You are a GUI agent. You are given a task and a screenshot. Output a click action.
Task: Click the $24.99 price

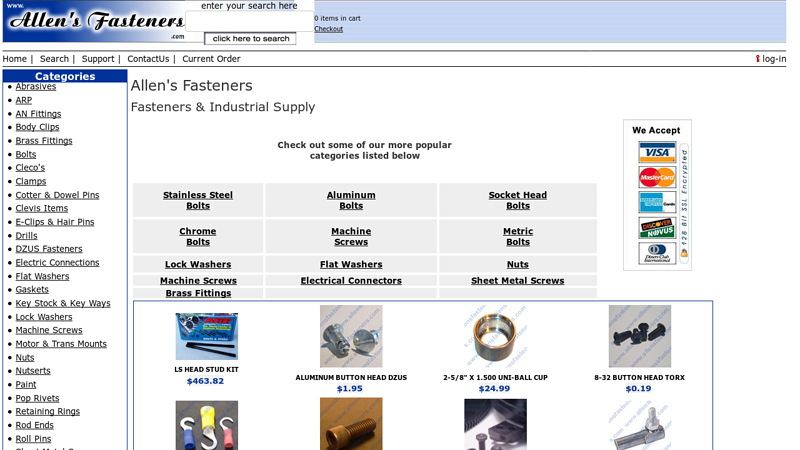pos(494,389)
